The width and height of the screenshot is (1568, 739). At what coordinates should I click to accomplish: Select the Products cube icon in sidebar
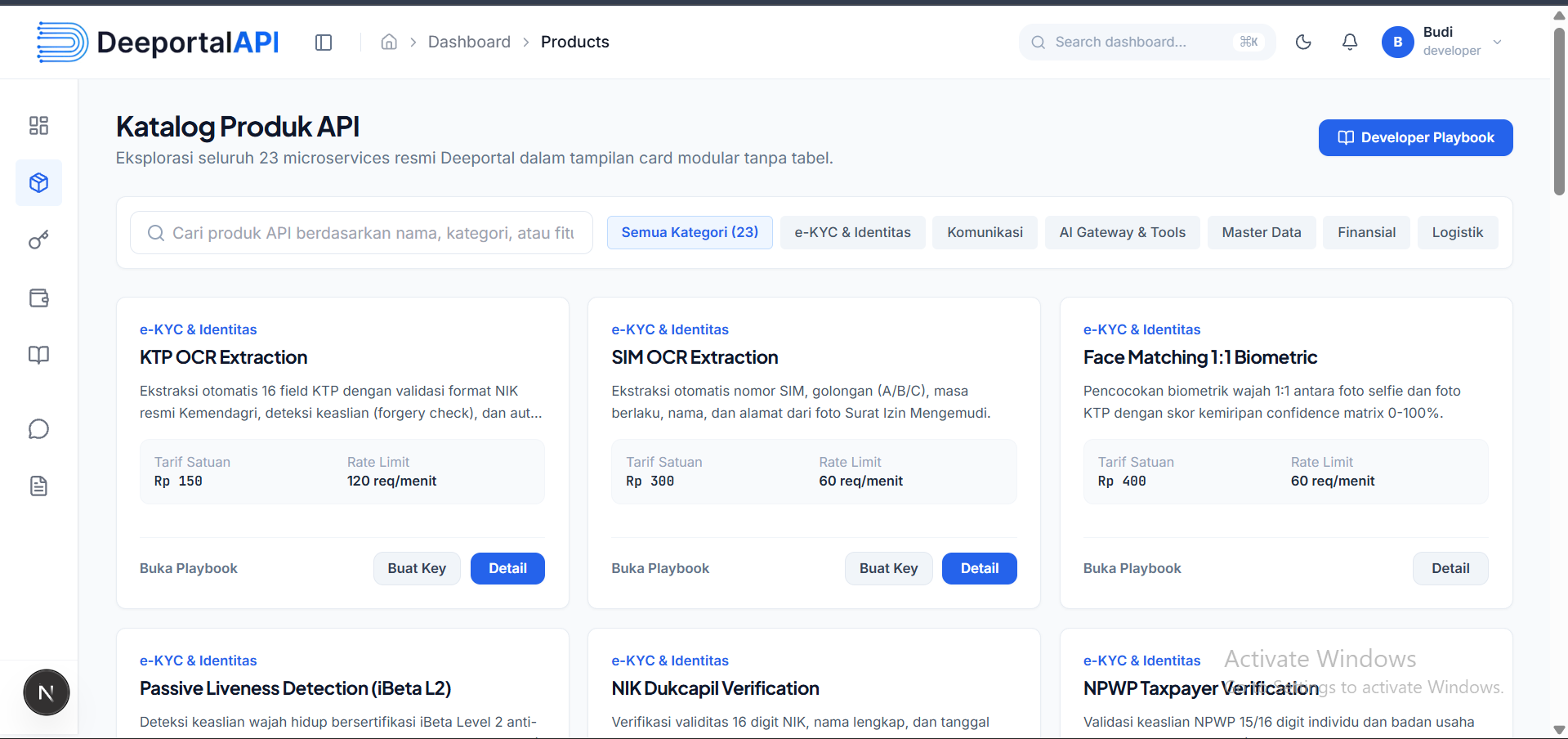click(x=38, y=182)
